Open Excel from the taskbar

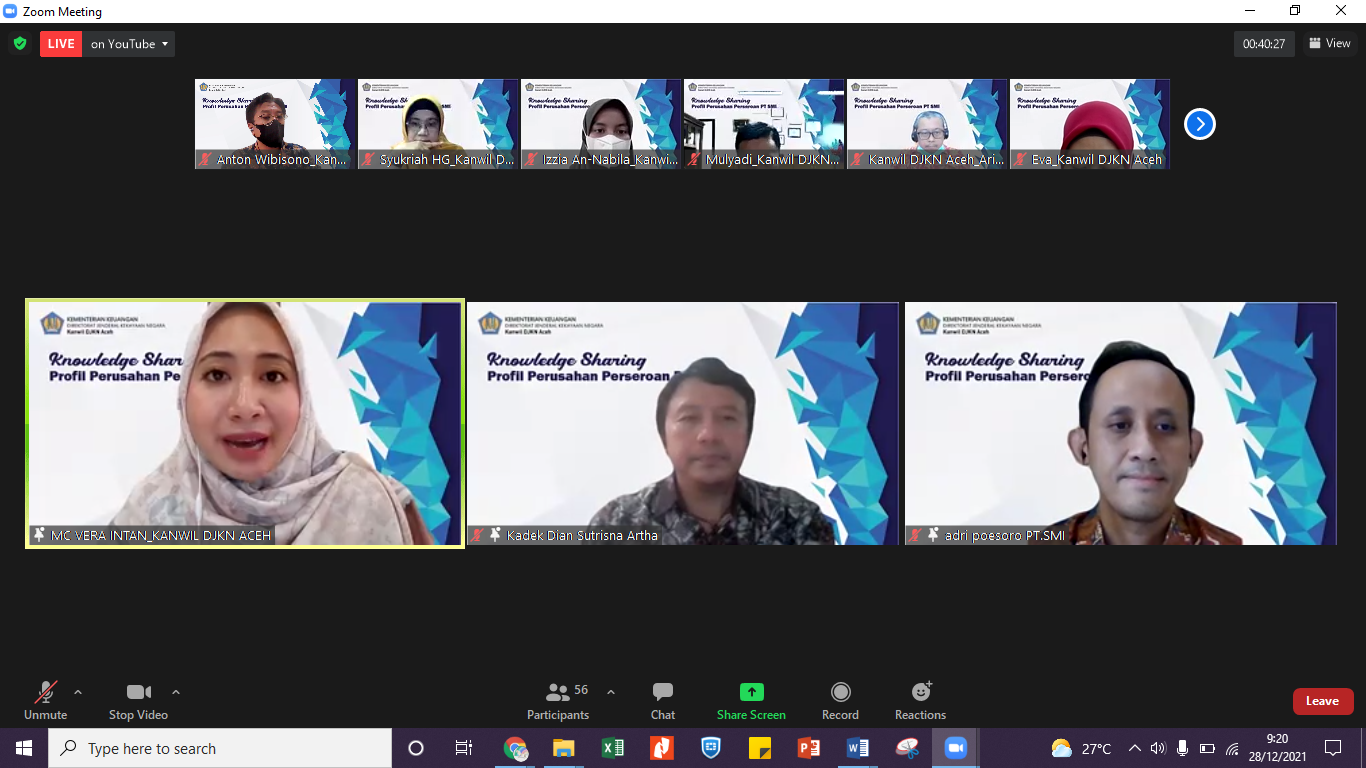pyautogui.click(x=613, y=748)
